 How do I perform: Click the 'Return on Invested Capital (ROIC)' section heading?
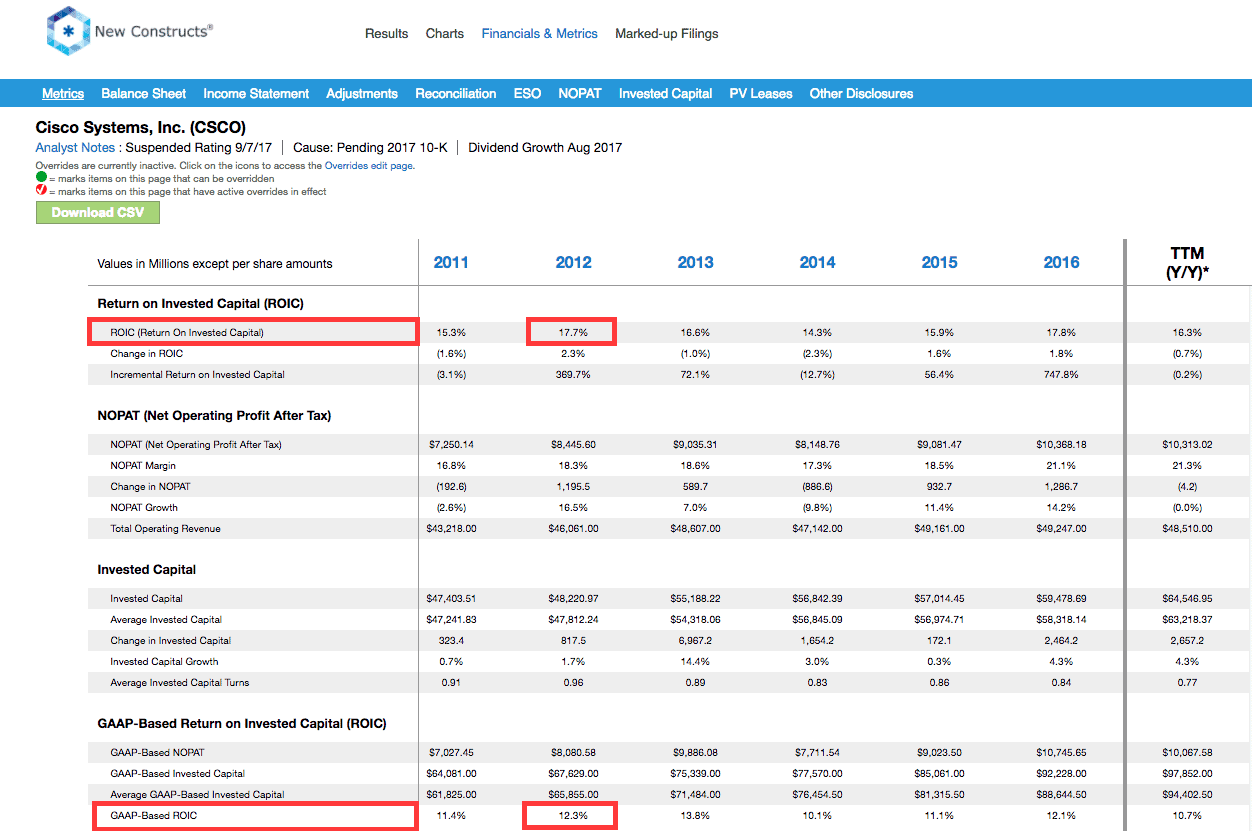pyautogui.click(x=200, y=304)
